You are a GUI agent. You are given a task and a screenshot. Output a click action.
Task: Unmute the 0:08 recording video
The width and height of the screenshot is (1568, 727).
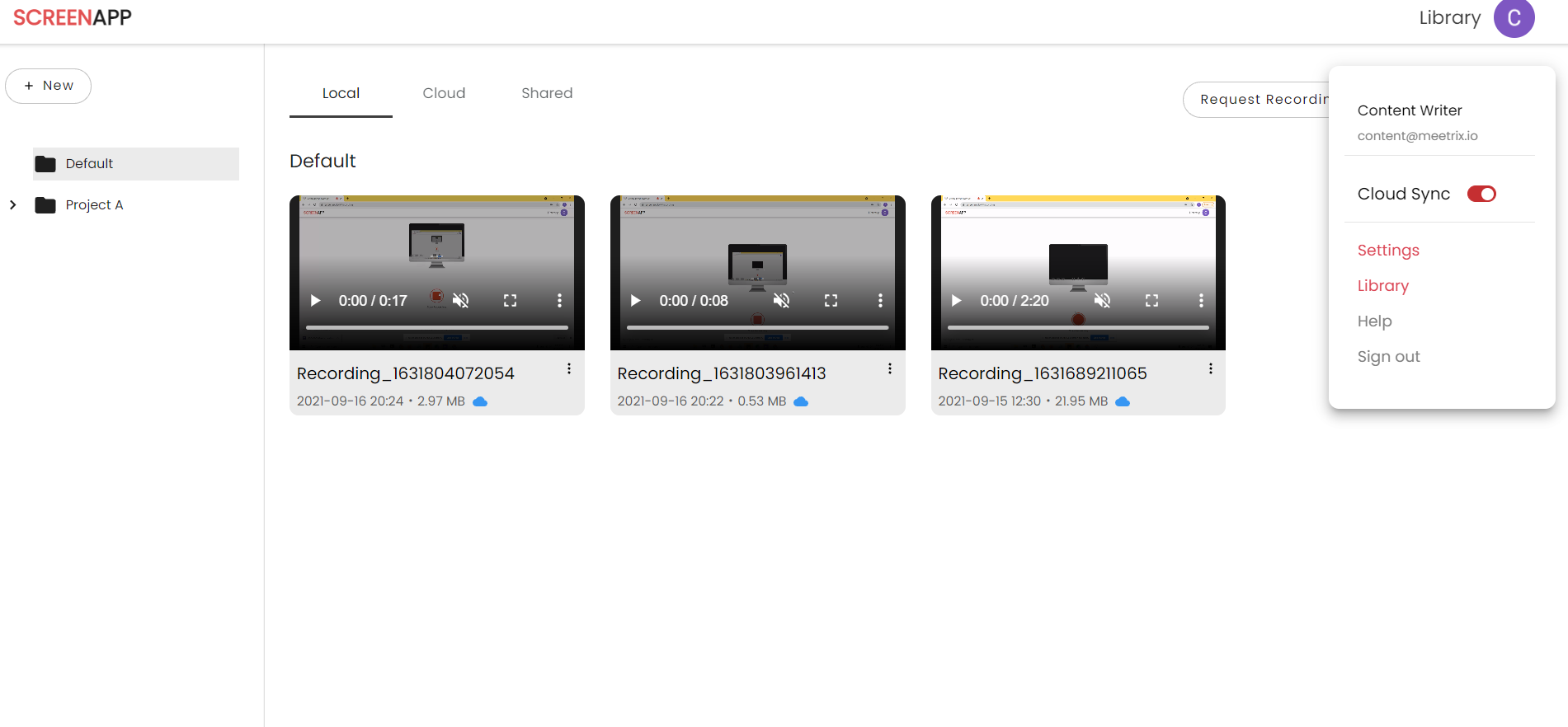point(781,301)
